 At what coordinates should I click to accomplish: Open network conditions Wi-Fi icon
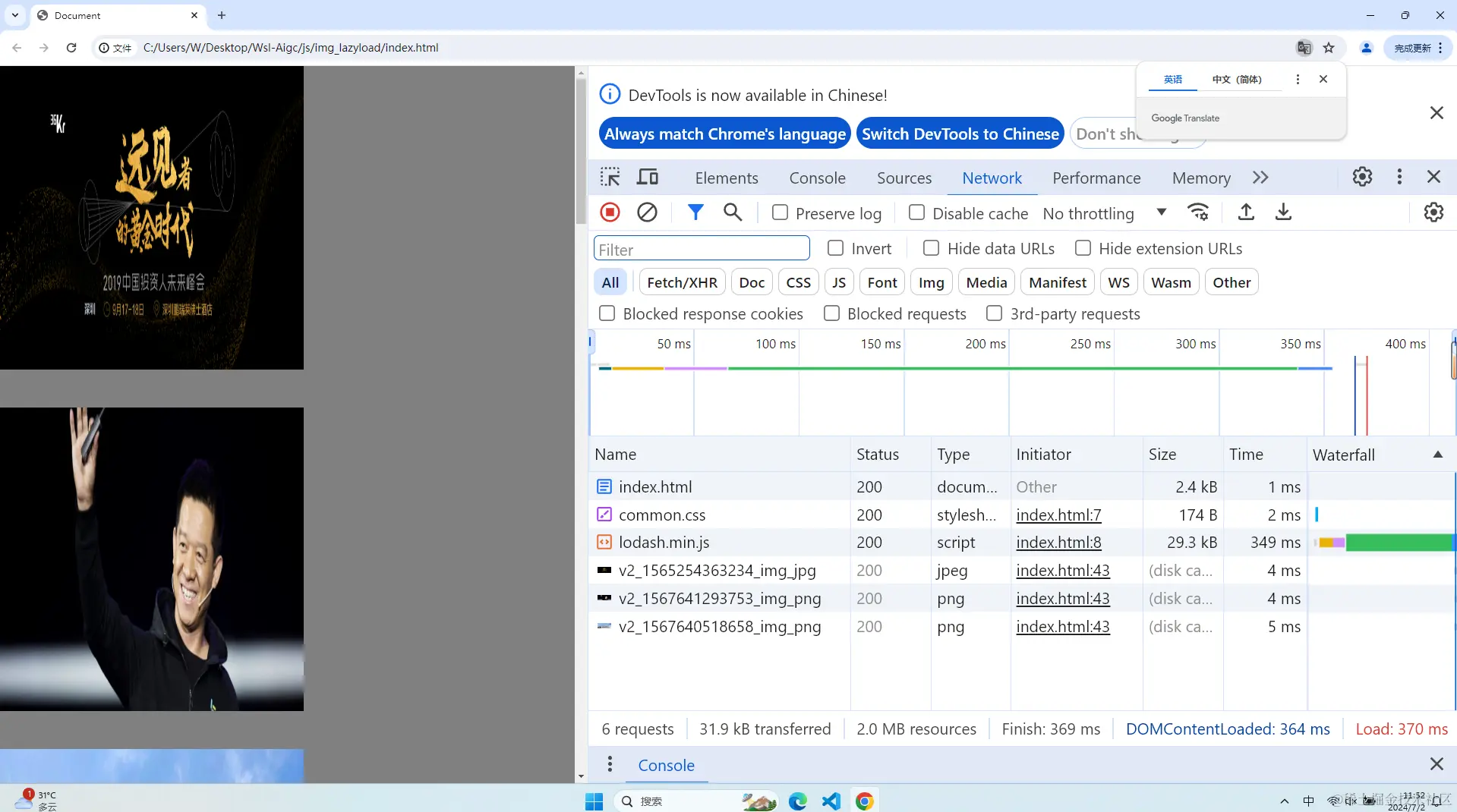click(x=1198, y=212)
